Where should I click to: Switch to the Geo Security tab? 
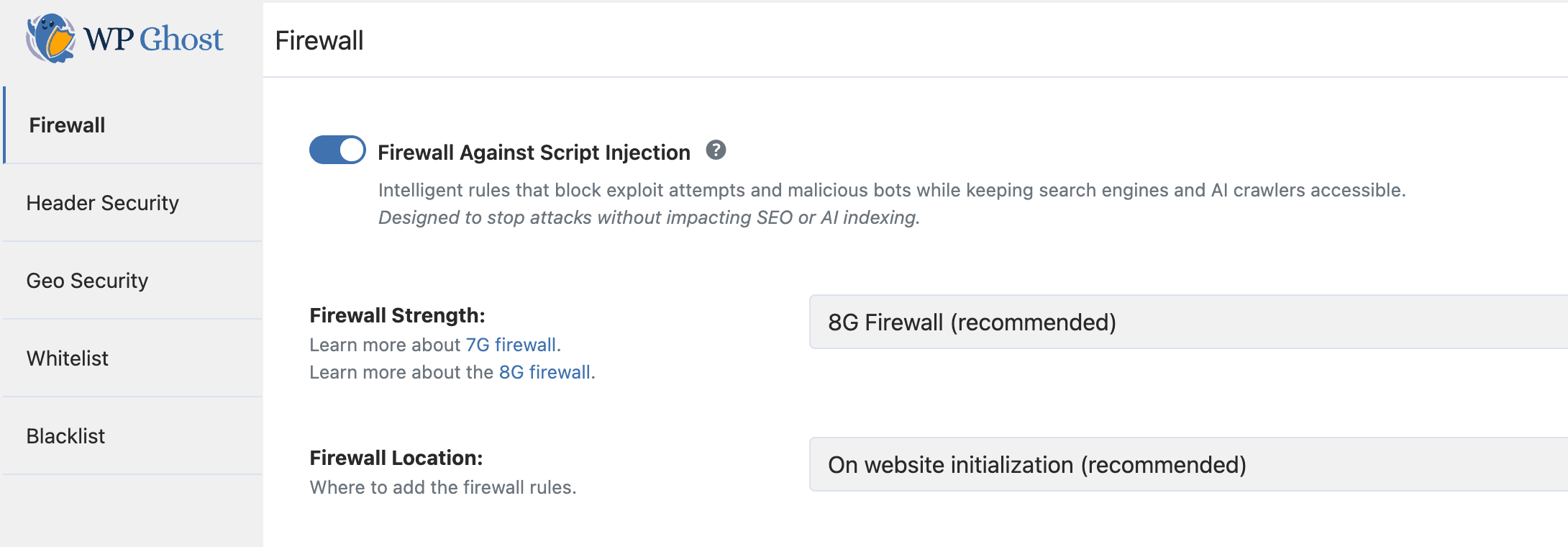pyautogui.click(x=87, y=281)
